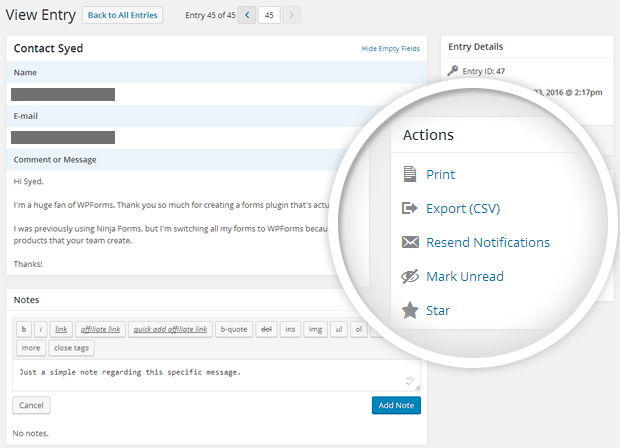Click the close tags button

(x=71, y=348)
